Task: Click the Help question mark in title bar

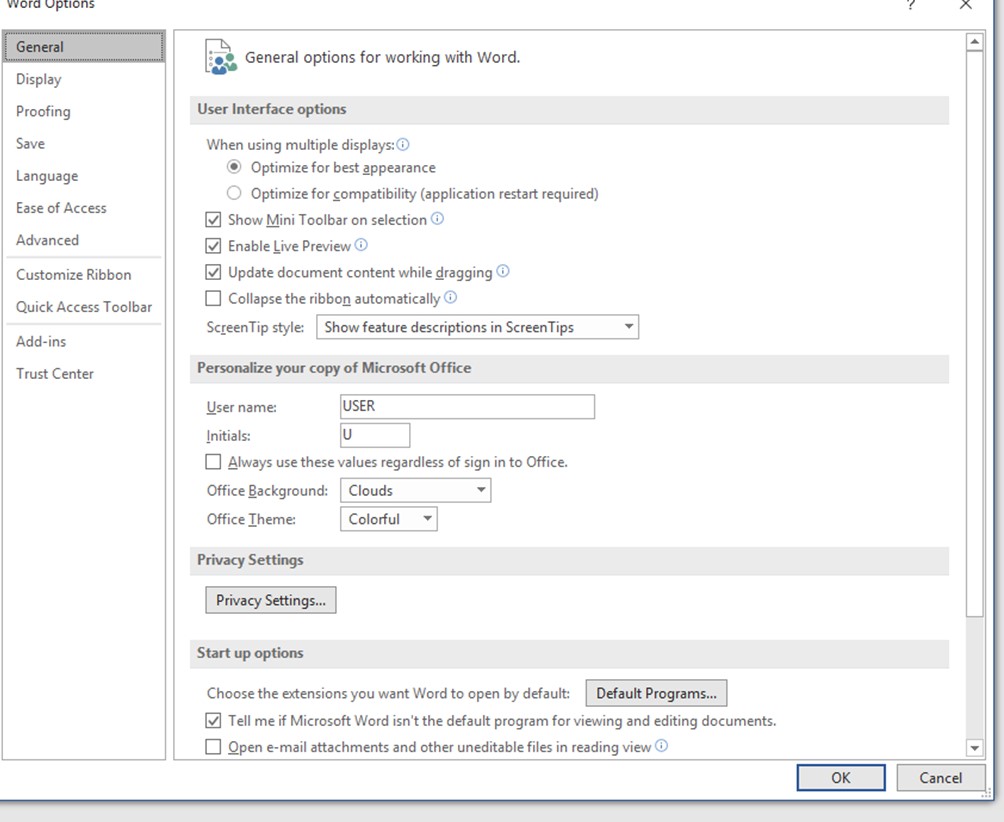Action: (x=911, y=5)
